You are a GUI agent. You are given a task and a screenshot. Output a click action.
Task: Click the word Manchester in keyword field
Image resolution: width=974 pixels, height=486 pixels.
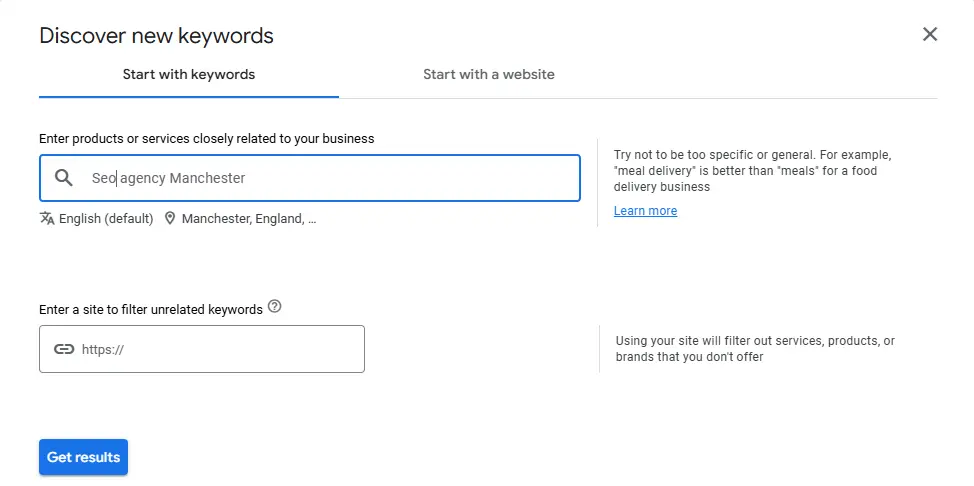coord(207,178)
